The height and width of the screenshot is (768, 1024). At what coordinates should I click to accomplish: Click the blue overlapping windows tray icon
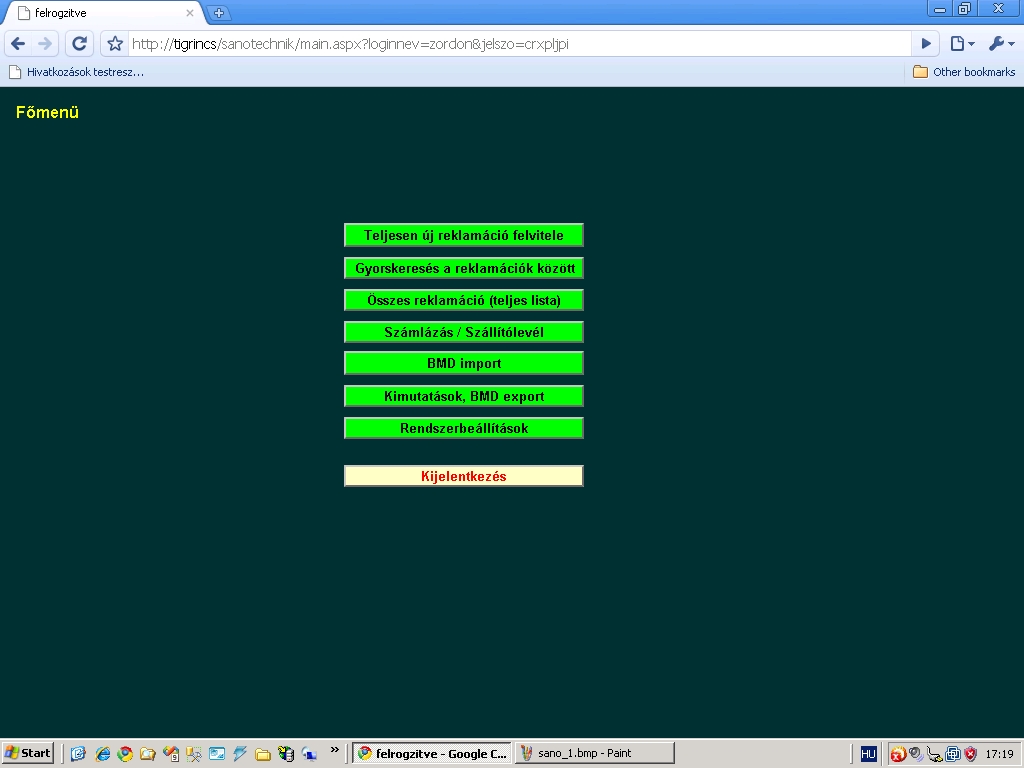click(x=953, y=754)
